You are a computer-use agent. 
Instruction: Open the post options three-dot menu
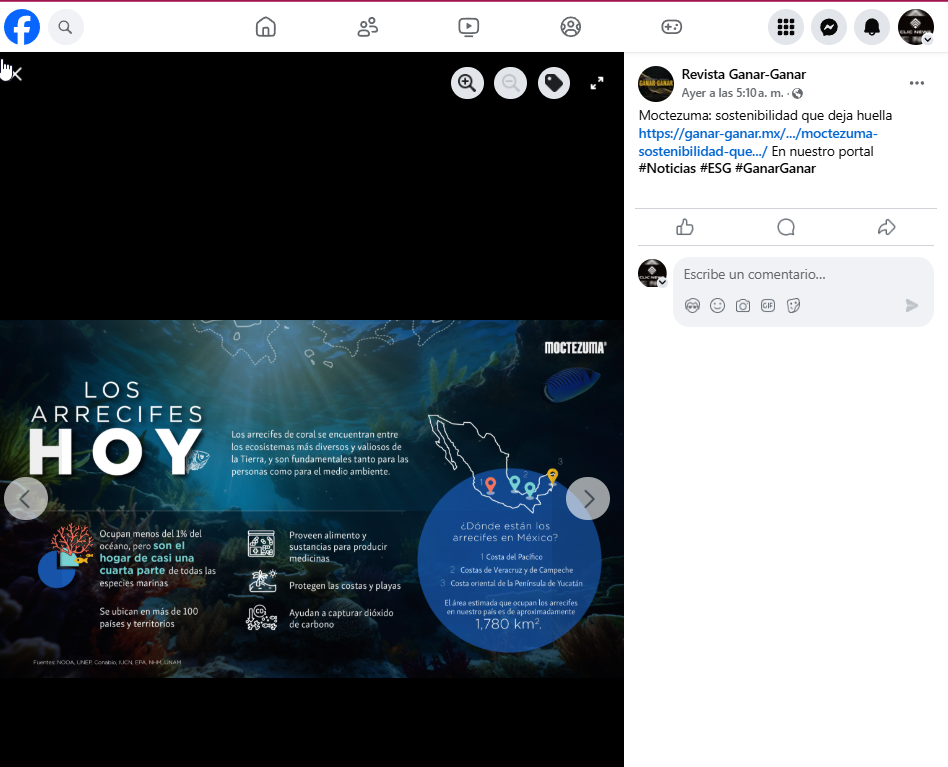coord(916,83)
